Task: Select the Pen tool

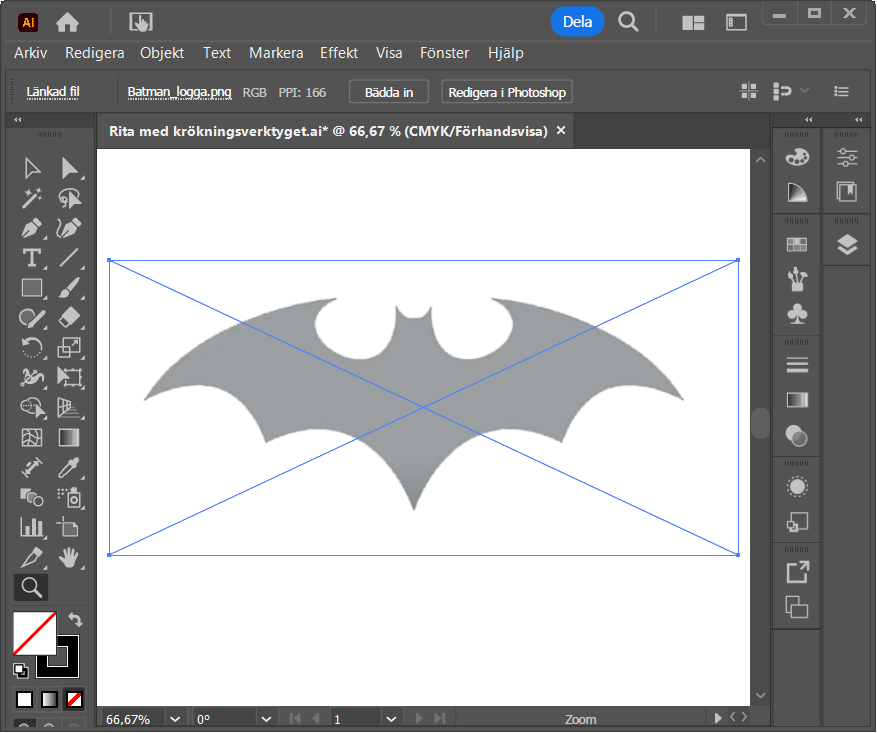Action: click(x=32, y=228)
